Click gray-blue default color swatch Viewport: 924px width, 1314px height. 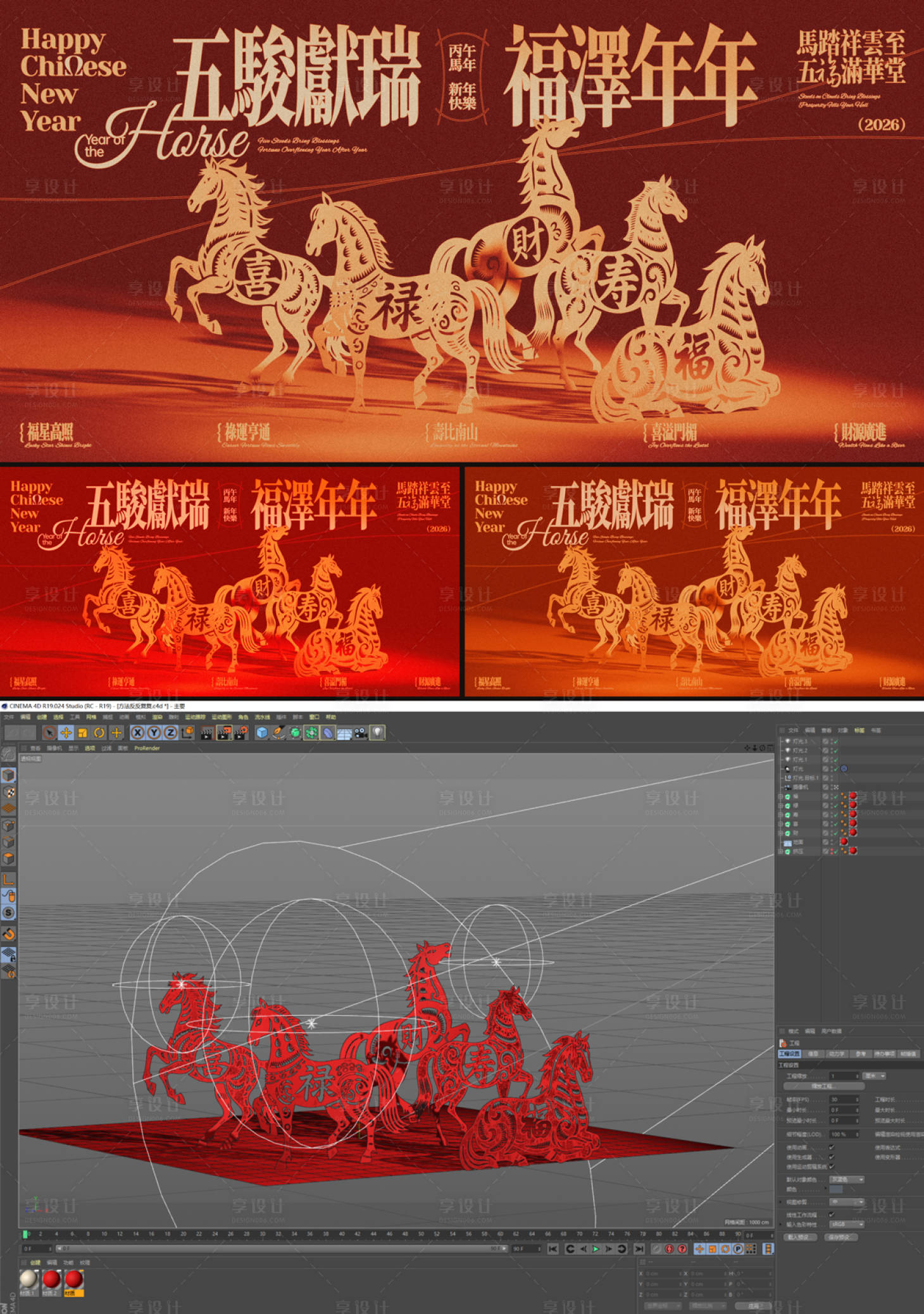pos(836,1189)
